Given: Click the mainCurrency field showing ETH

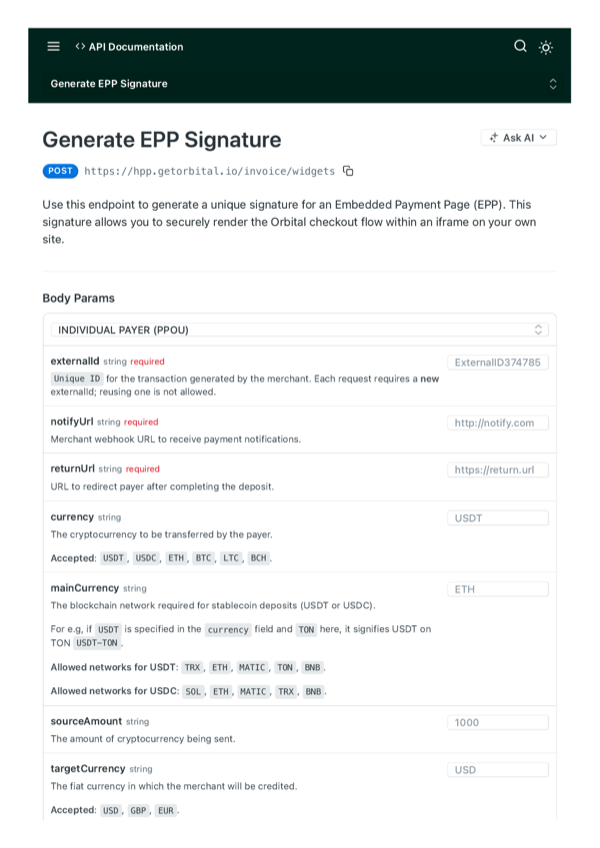Looking at the screenshot, I should 498,588.
